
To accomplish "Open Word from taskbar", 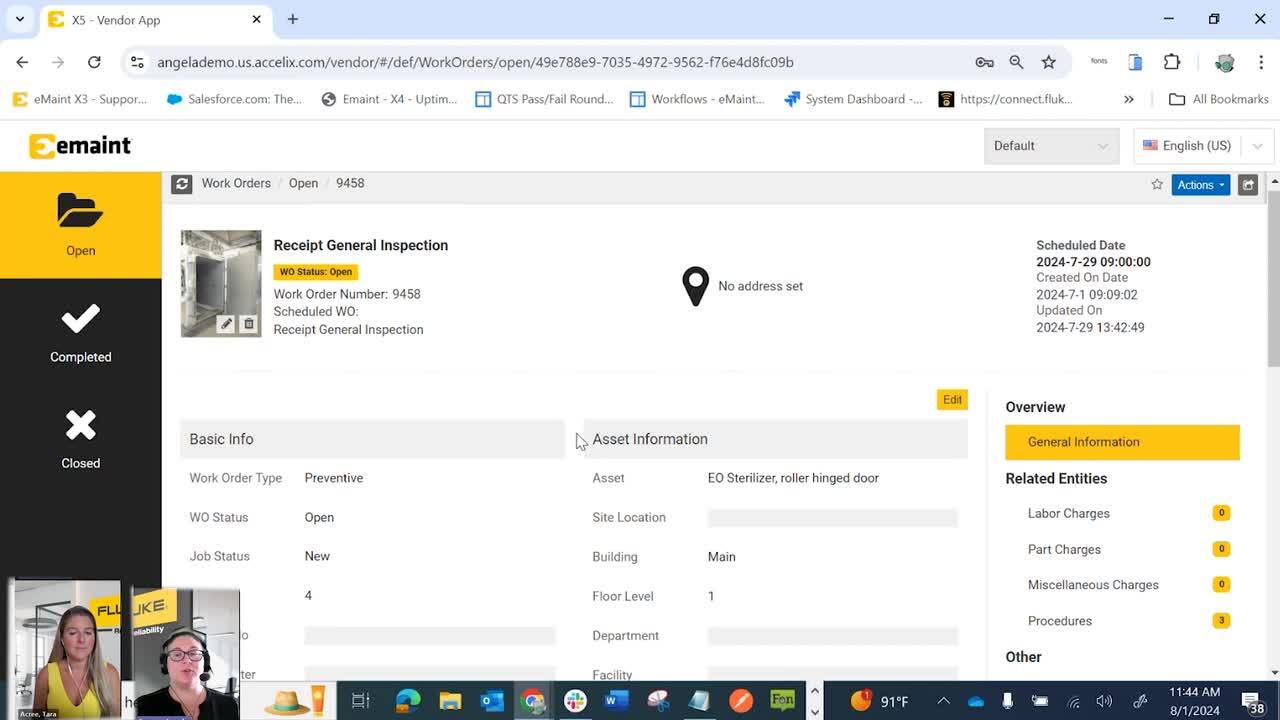I will pyautogui.click(x=616, y=701).
